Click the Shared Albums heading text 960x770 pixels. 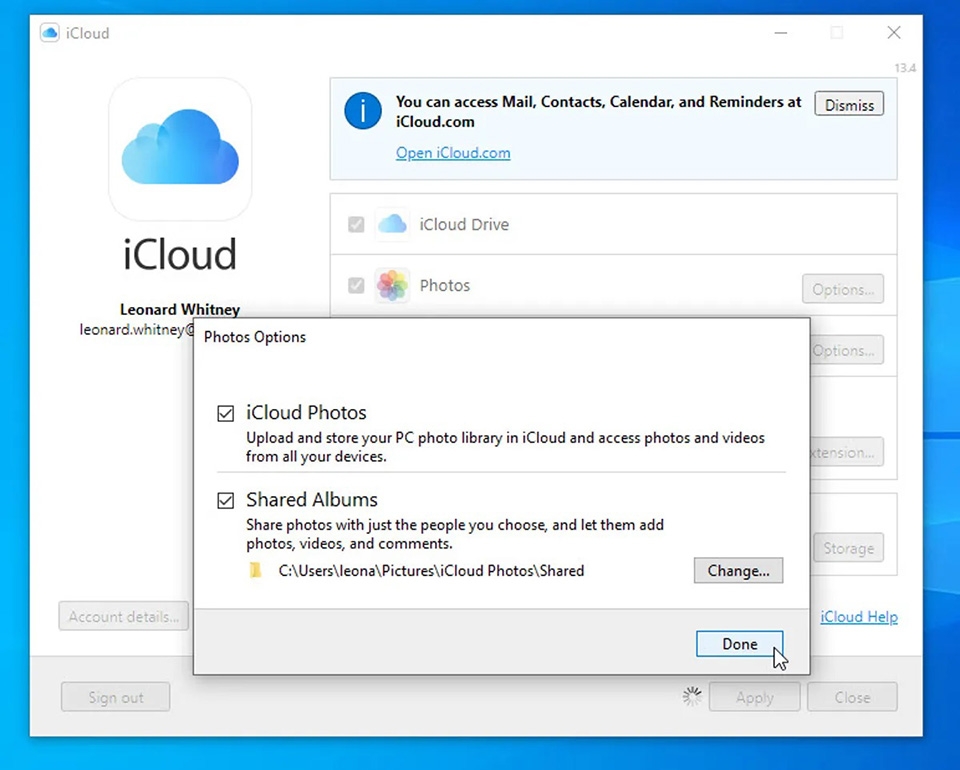tap(312, 500)
